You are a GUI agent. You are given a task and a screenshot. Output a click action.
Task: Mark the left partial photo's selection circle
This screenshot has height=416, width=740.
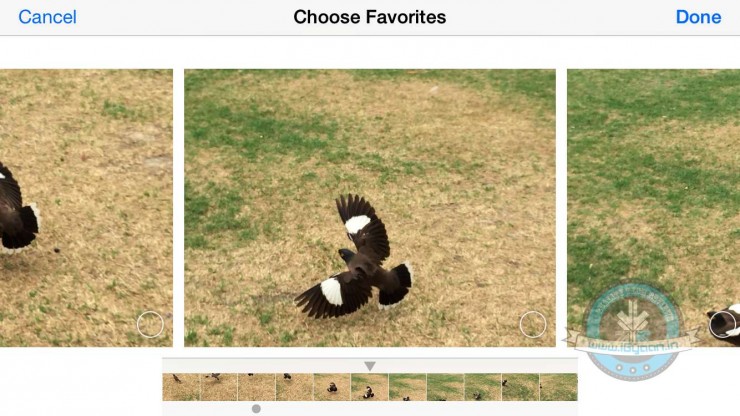[150, 324]
